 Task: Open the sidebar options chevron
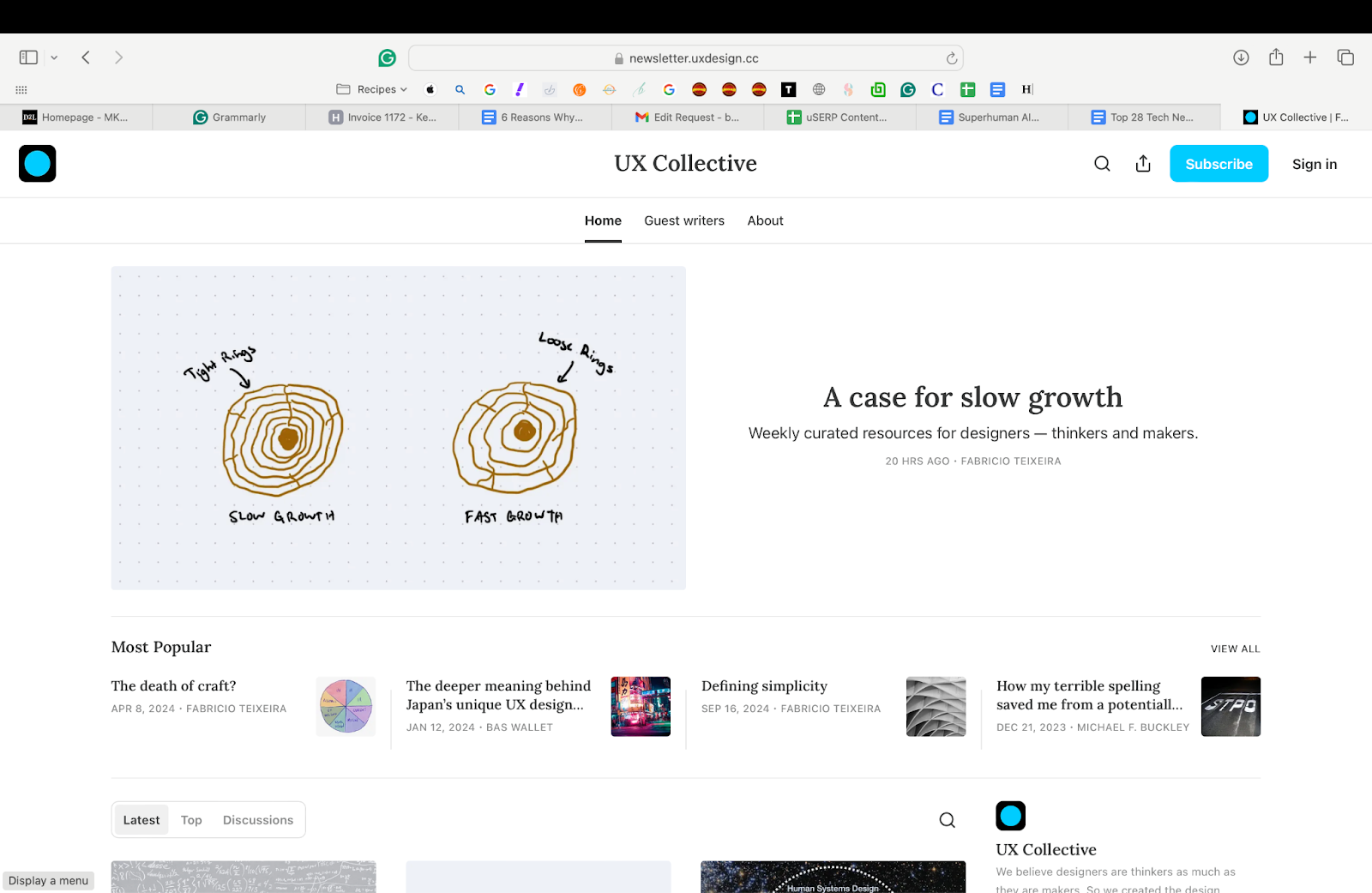coord(54,57)
